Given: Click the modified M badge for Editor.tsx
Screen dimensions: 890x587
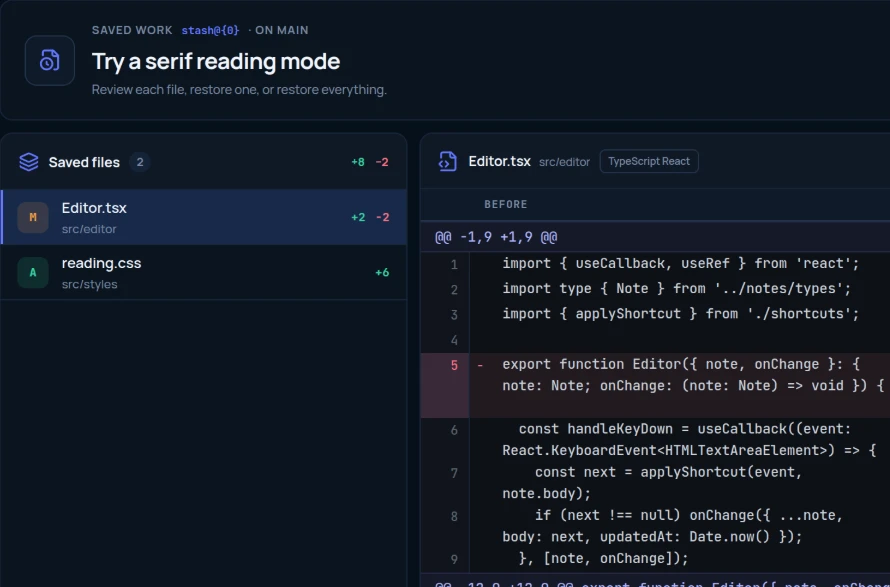Looking at the screenshot, I should coord(33,217).
